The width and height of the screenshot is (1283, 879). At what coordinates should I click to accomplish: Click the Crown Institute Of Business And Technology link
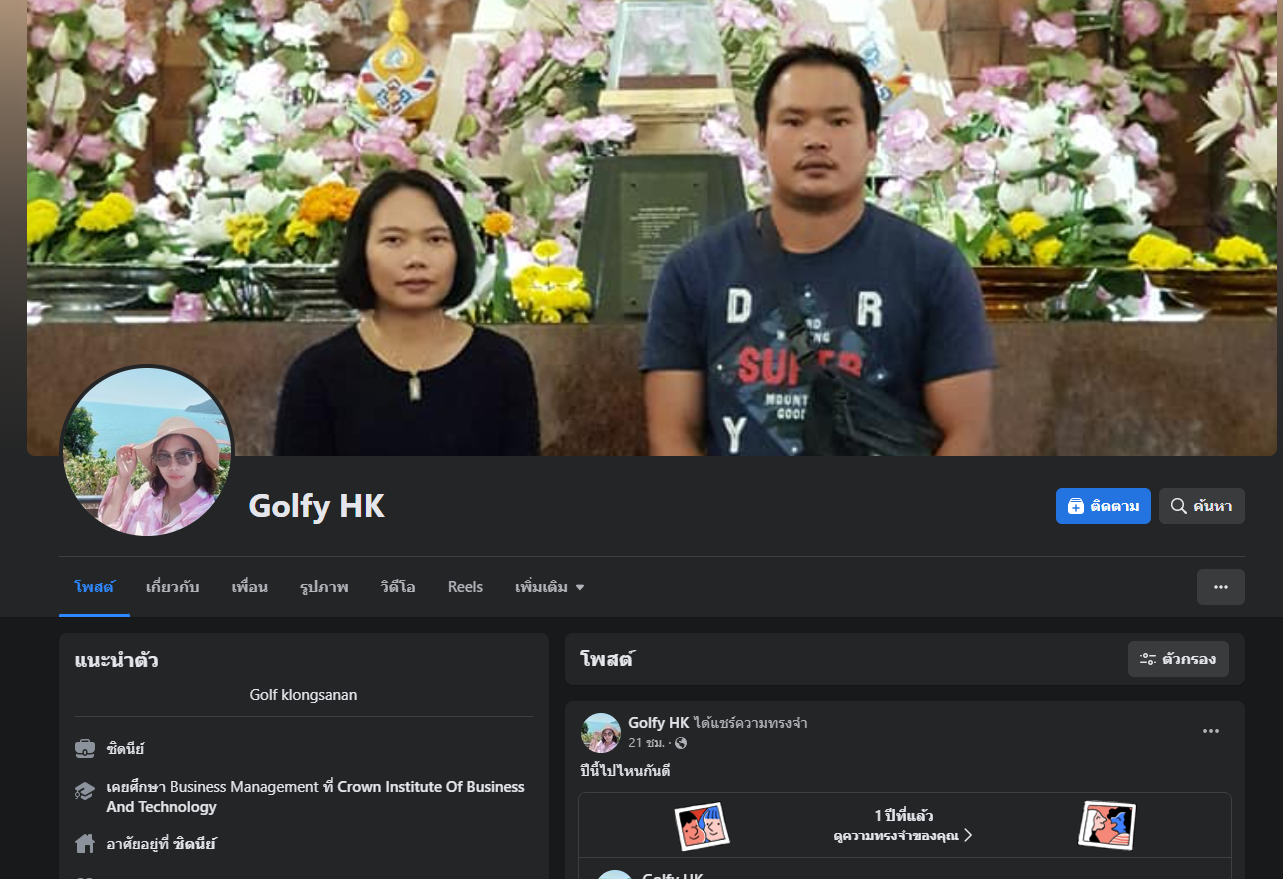(x=430, y=787)
